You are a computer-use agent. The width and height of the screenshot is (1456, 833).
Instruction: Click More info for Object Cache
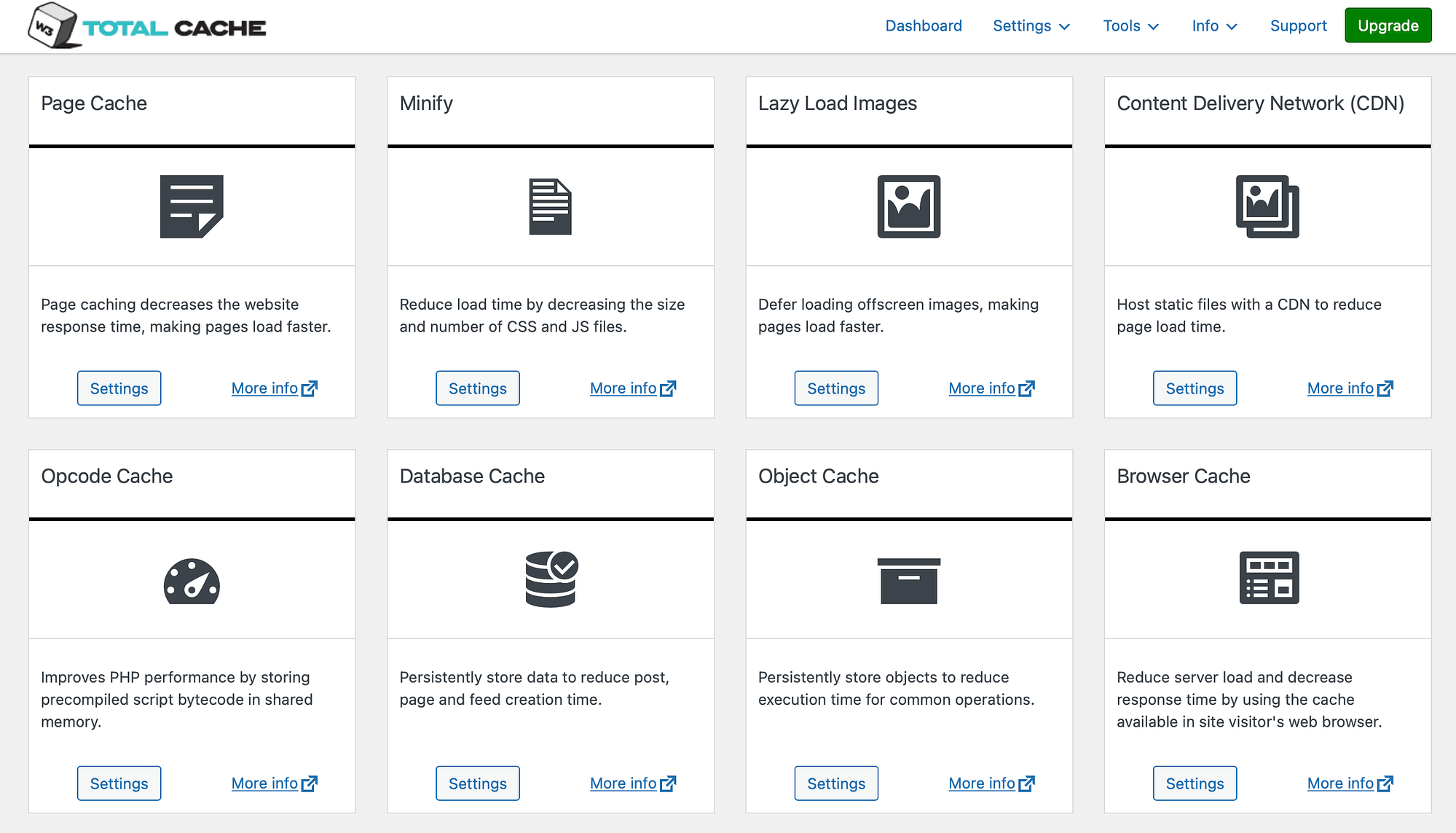pos(990,783)
